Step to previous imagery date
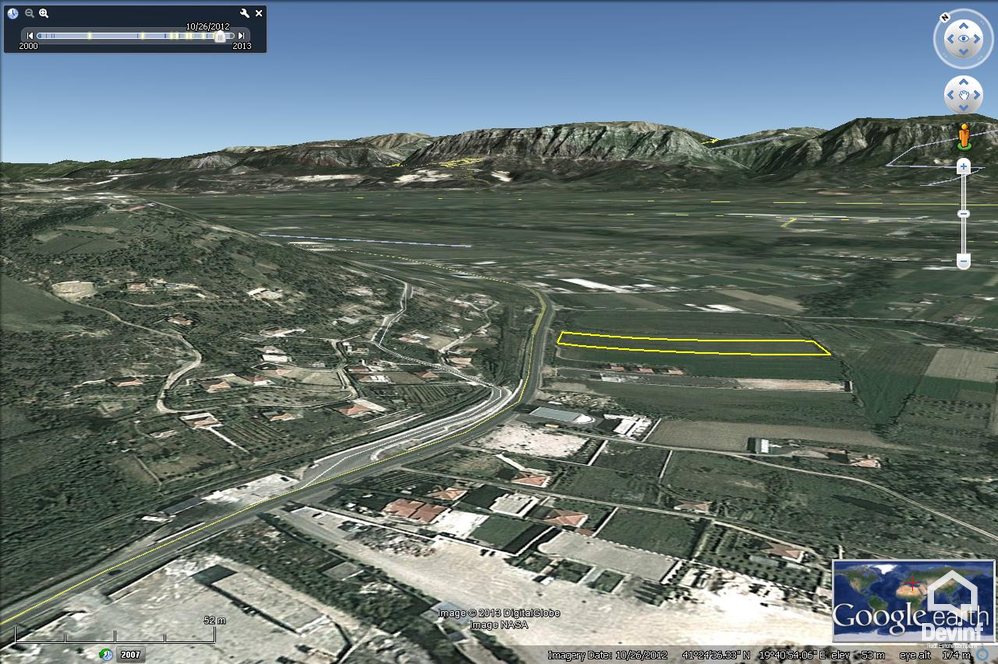 [29, 36]
